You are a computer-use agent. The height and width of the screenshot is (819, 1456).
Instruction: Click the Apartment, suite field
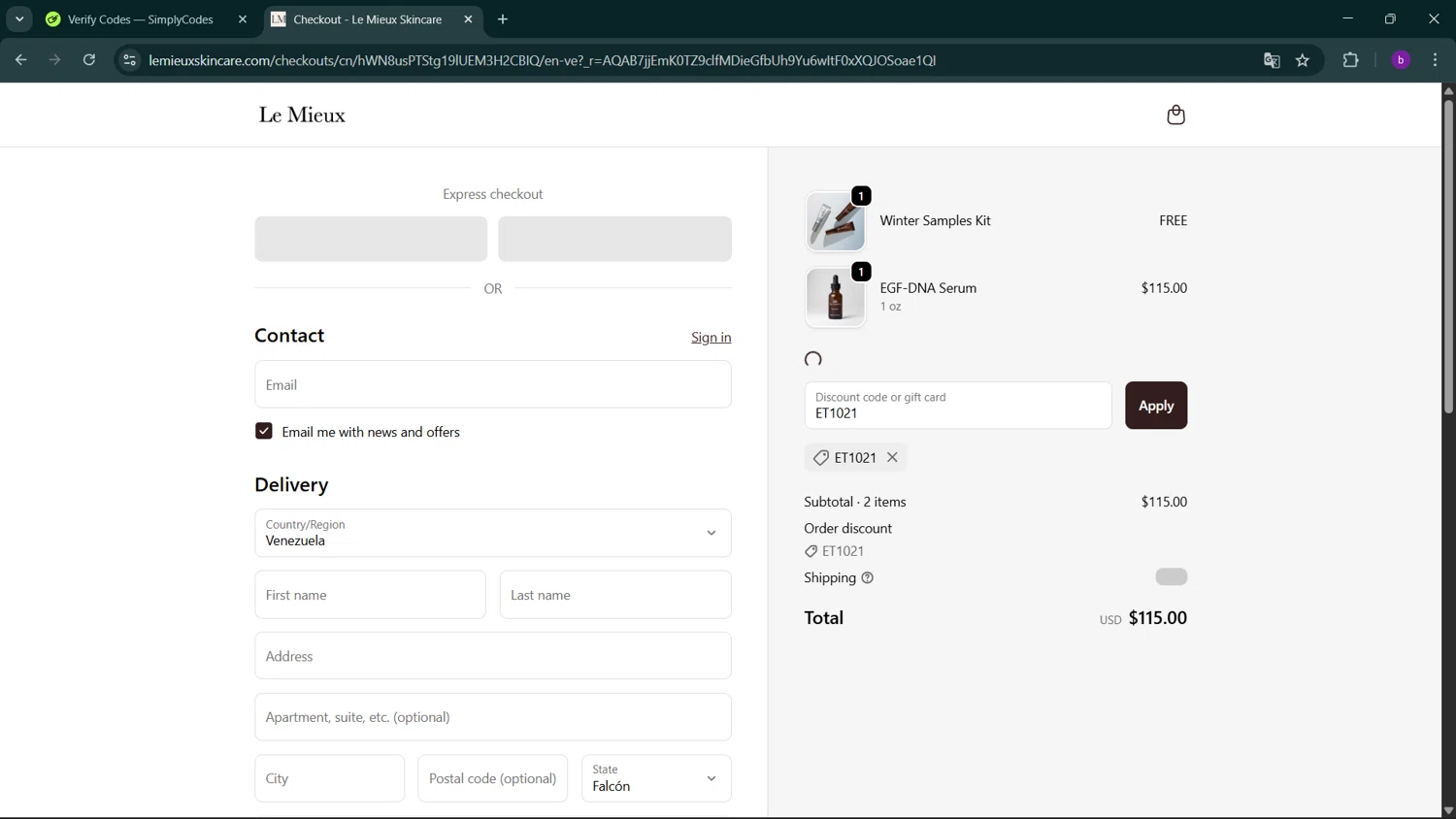coord(493,717)
